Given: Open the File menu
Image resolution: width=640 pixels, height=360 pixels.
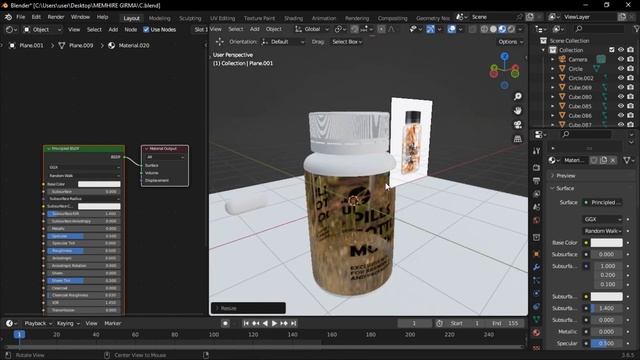Looking at the screenshot, I should point(20,17).
